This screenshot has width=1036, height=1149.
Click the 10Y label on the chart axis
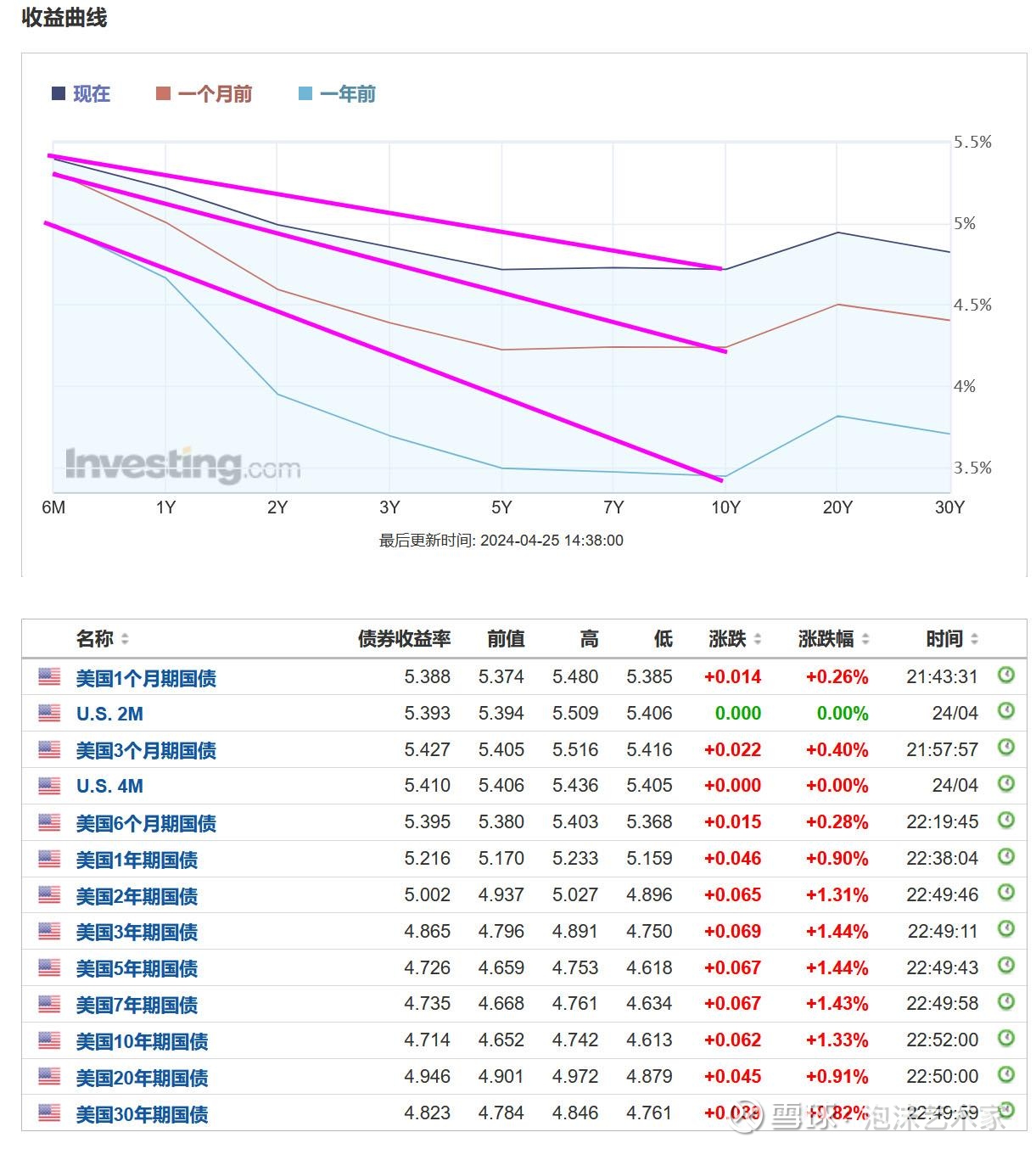tap(727, 507)
